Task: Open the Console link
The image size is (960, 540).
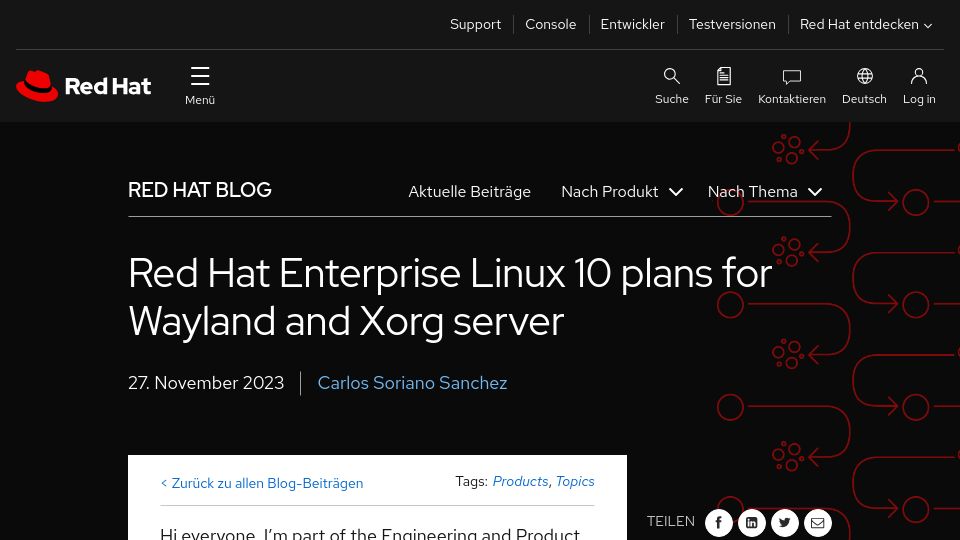Action: pyautogui.click(x=550, y=24)
